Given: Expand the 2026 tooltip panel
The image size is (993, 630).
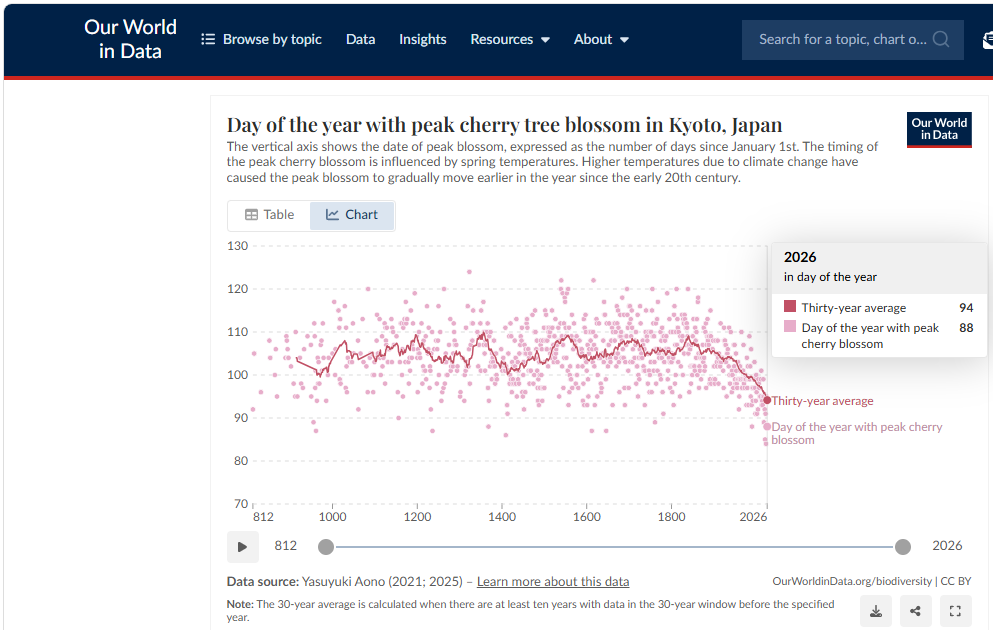Looking at the screenshot, I should (x=800, y=257).
